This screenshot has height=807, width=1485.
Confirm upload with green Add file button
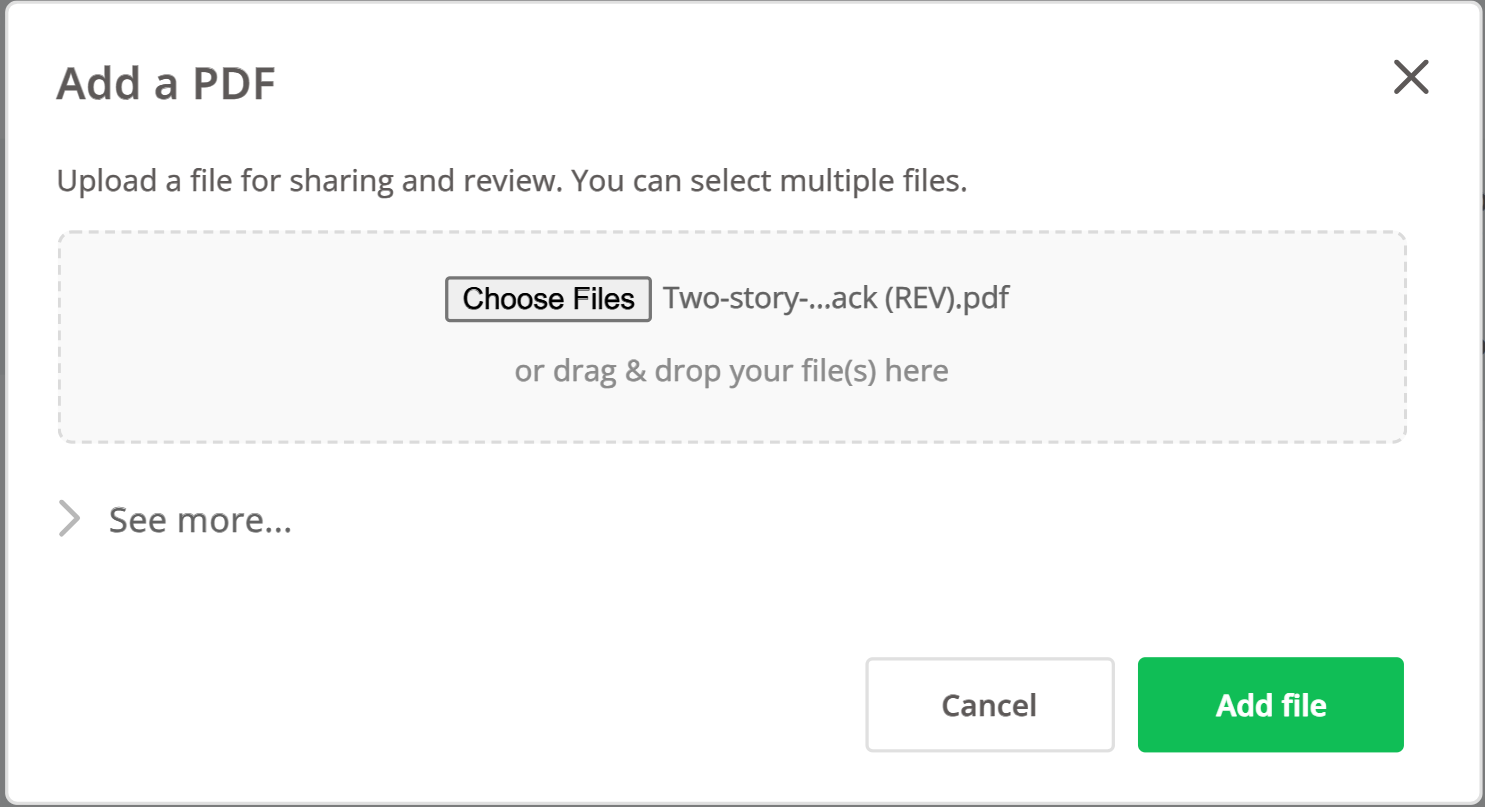click(1271, 705)
